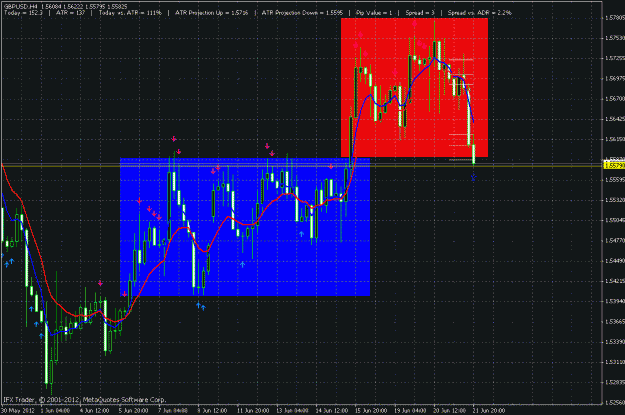The image size is (625, 415).
Task: Click the '21 Jun 20:00' time label
Action: (488, 410)
